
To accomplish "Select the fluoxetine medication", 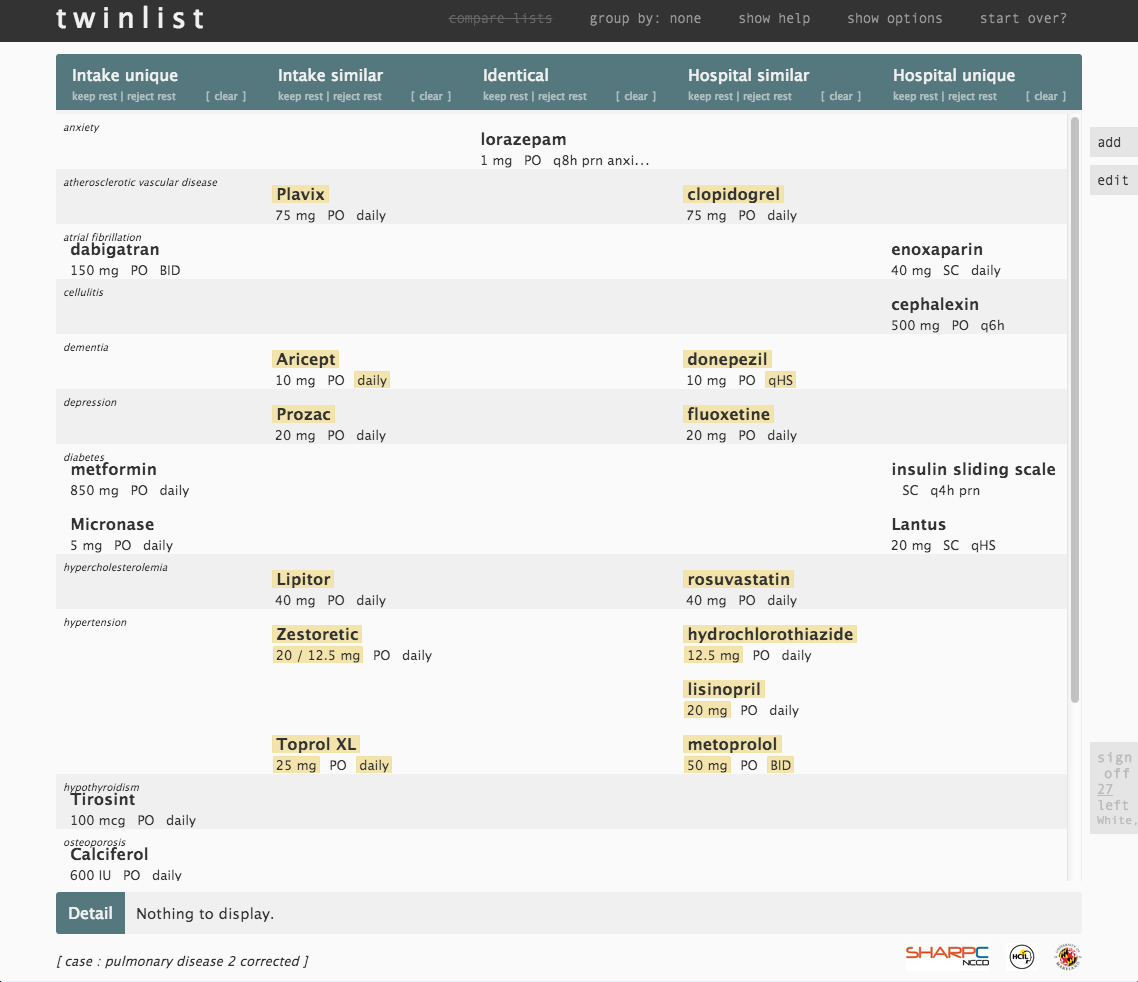I will [x=729, y=414].
